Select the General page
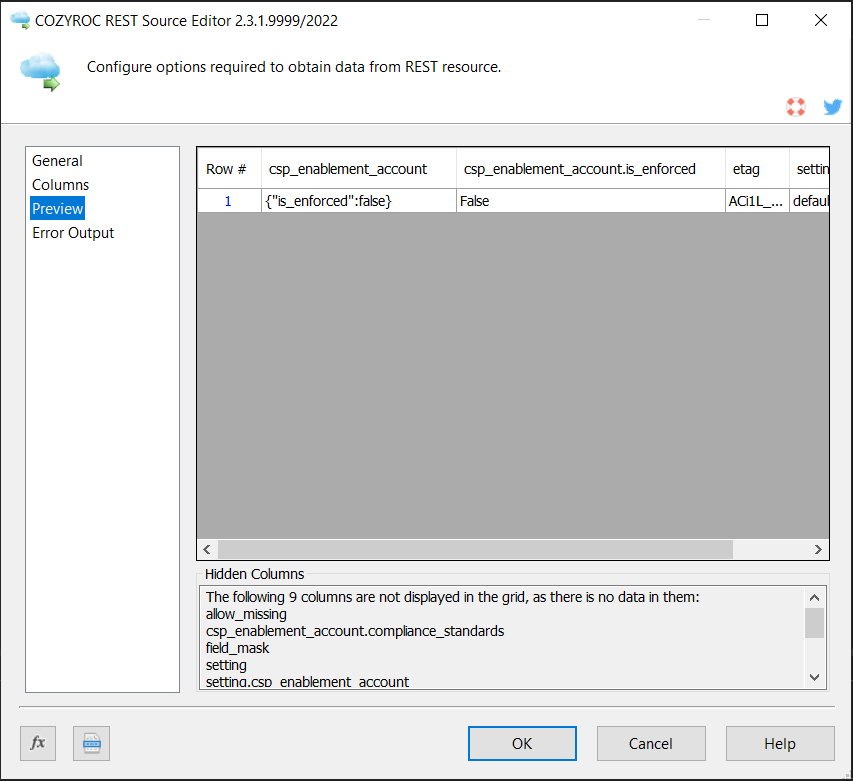This screenshot has width=853, height=781. pyautogui.click(x=57, y=161)
